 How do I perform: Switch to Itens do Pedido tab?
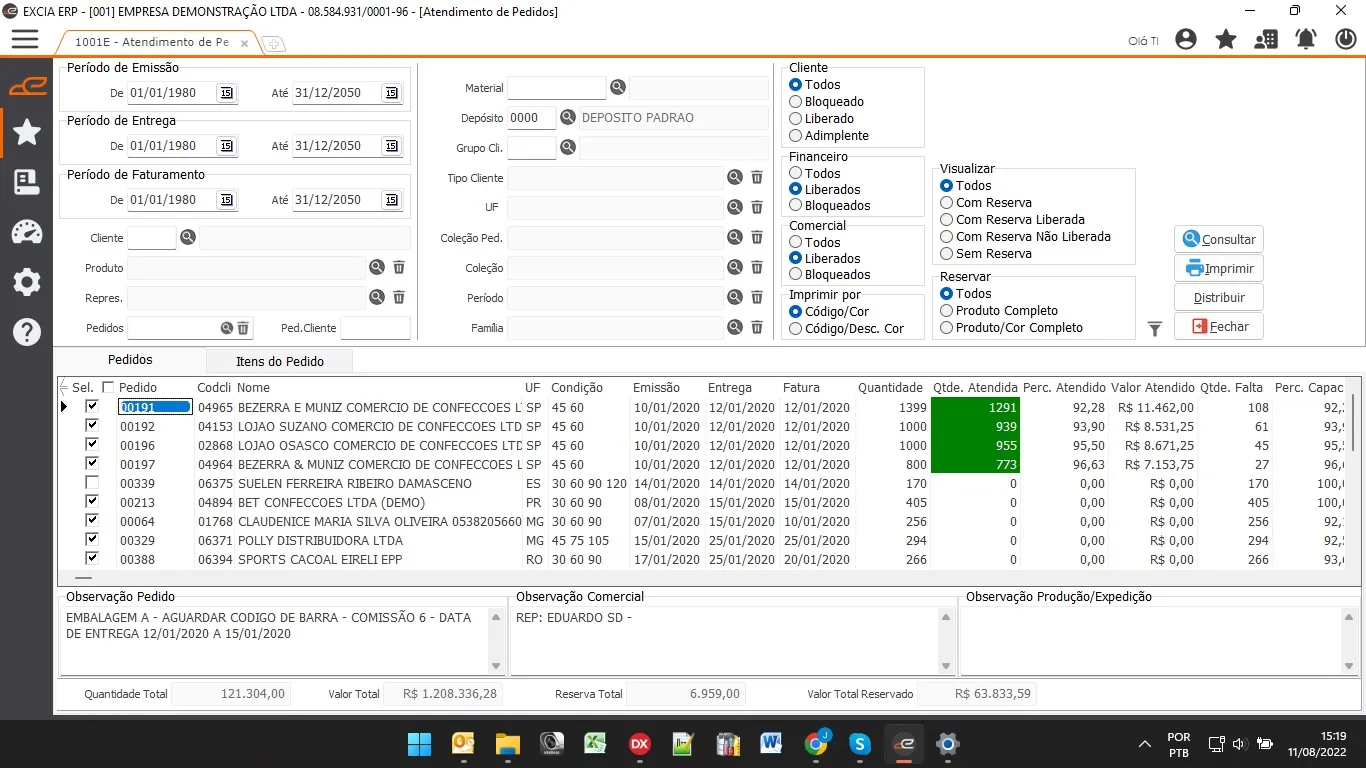[x=280, y=361]
